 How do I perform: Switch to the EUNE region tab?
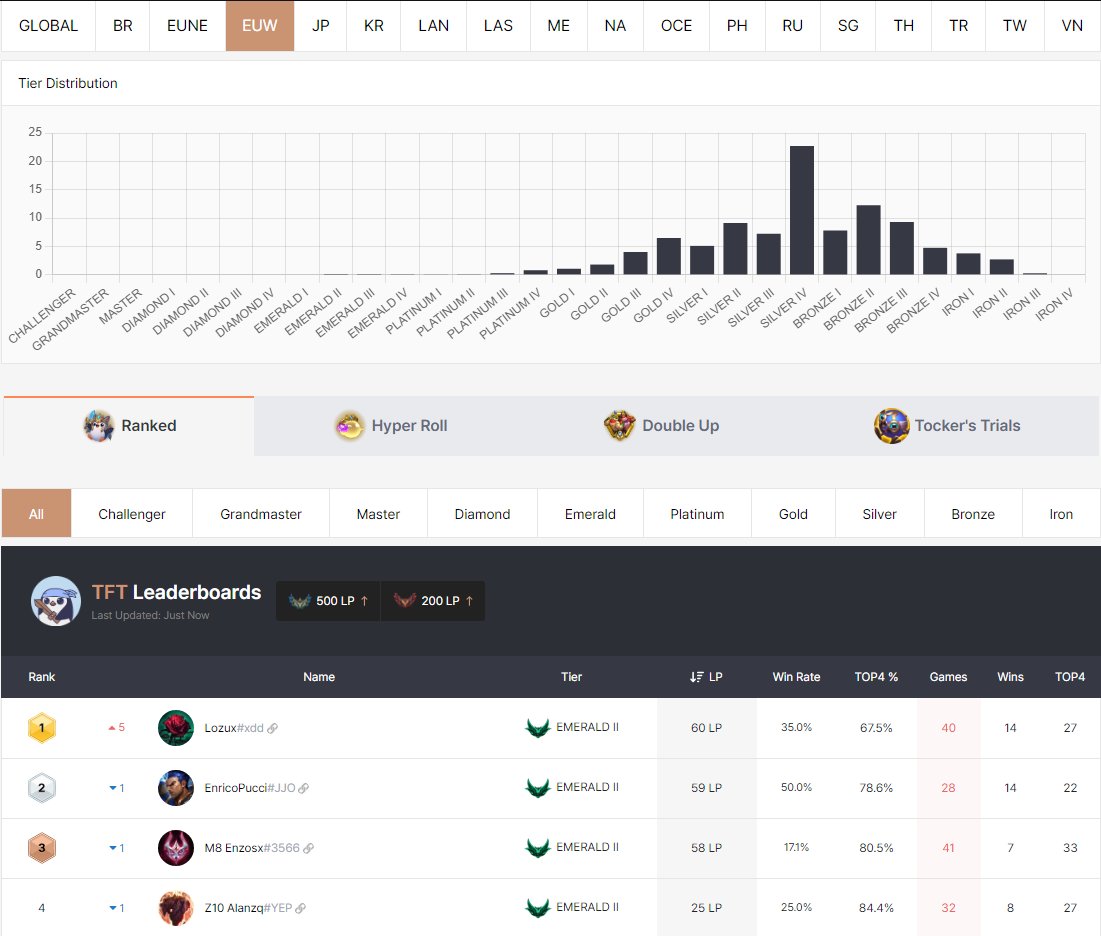[x=187, y=26]
